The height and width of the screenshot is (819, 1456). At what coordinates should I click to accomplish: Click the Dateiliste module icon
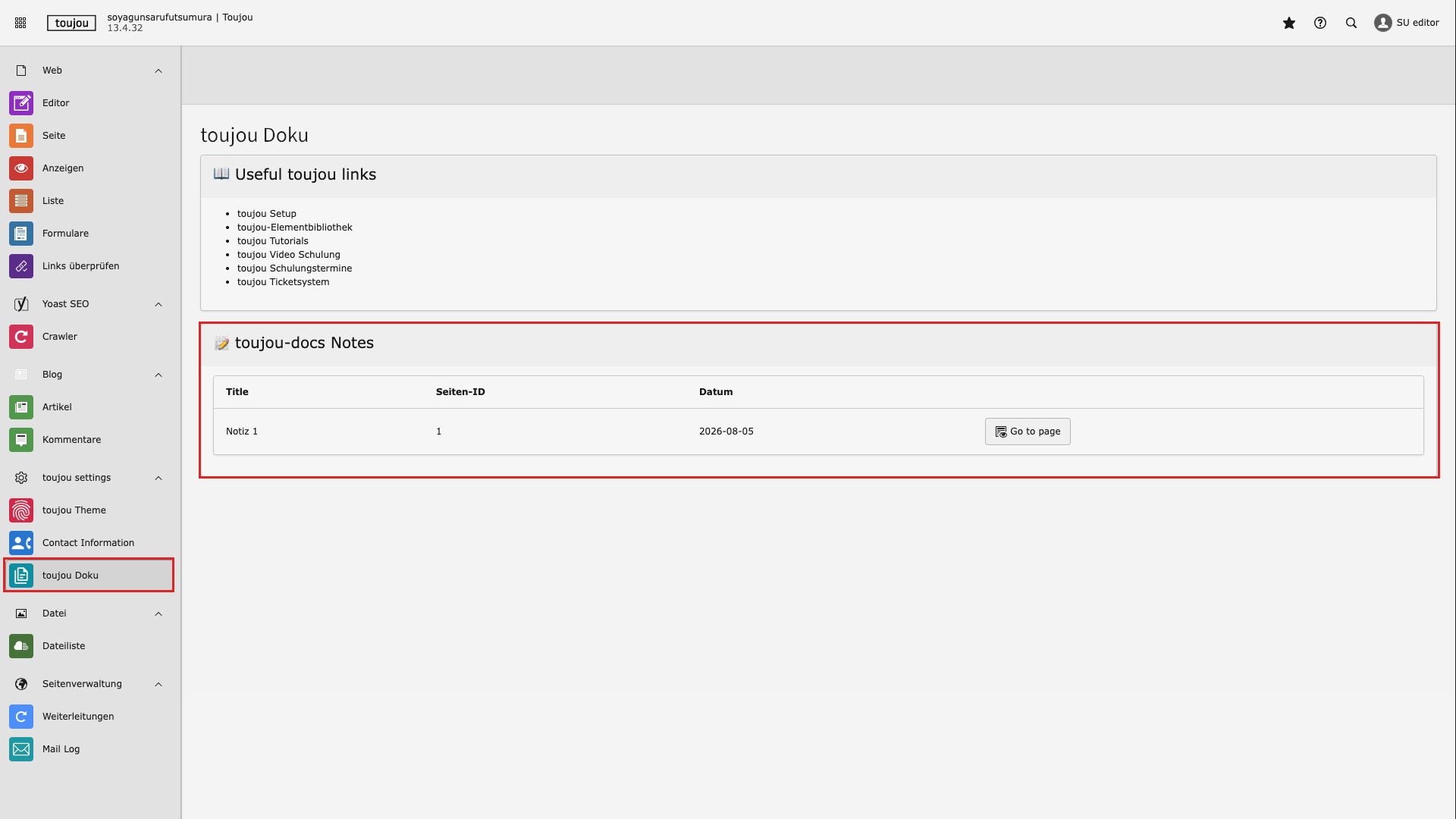[x=21, y=646]
